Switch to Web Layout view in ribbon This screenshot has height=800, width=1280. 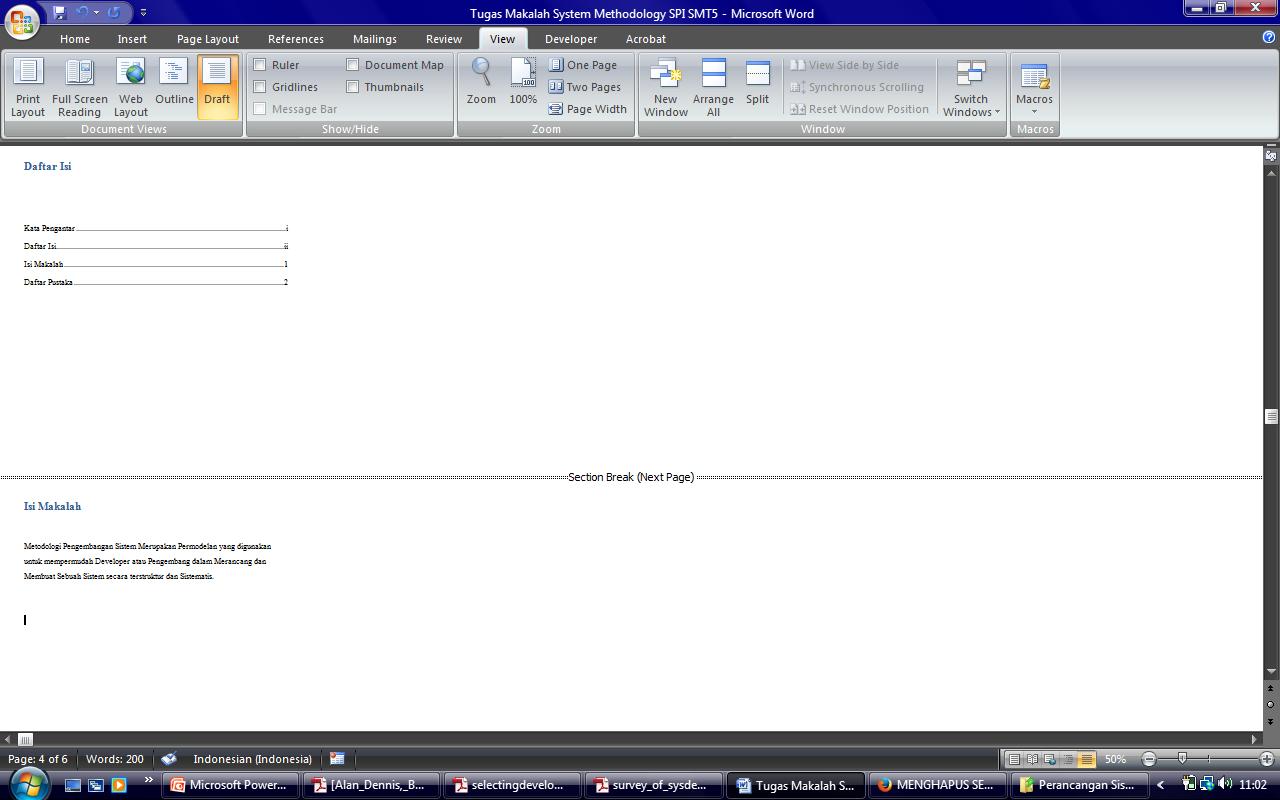[x=130, y=88]
